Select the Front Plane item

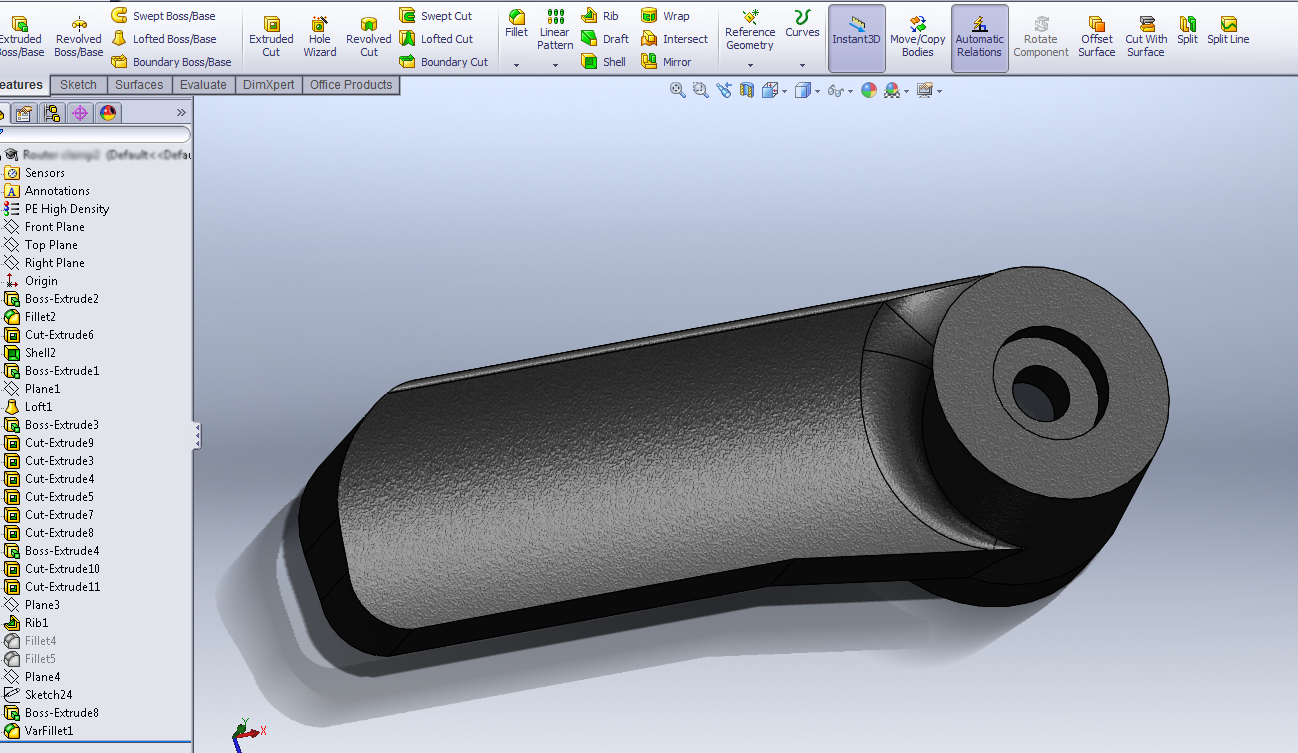coord(55,227)
